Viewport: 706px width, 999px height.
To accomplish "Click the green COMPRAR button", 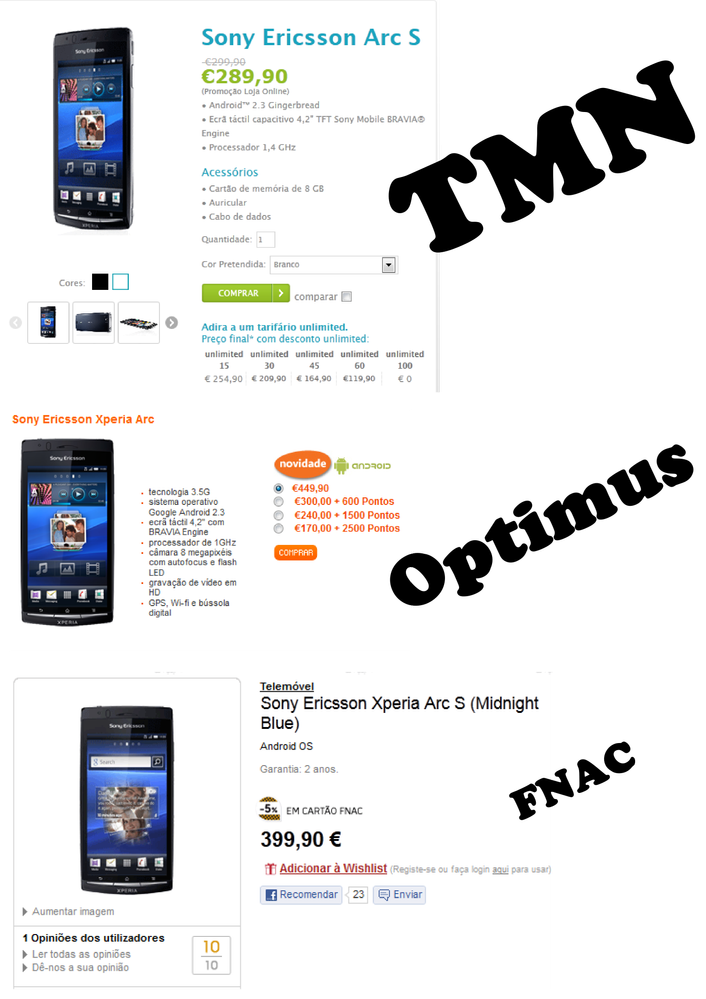I will click(x=246, y=293).
